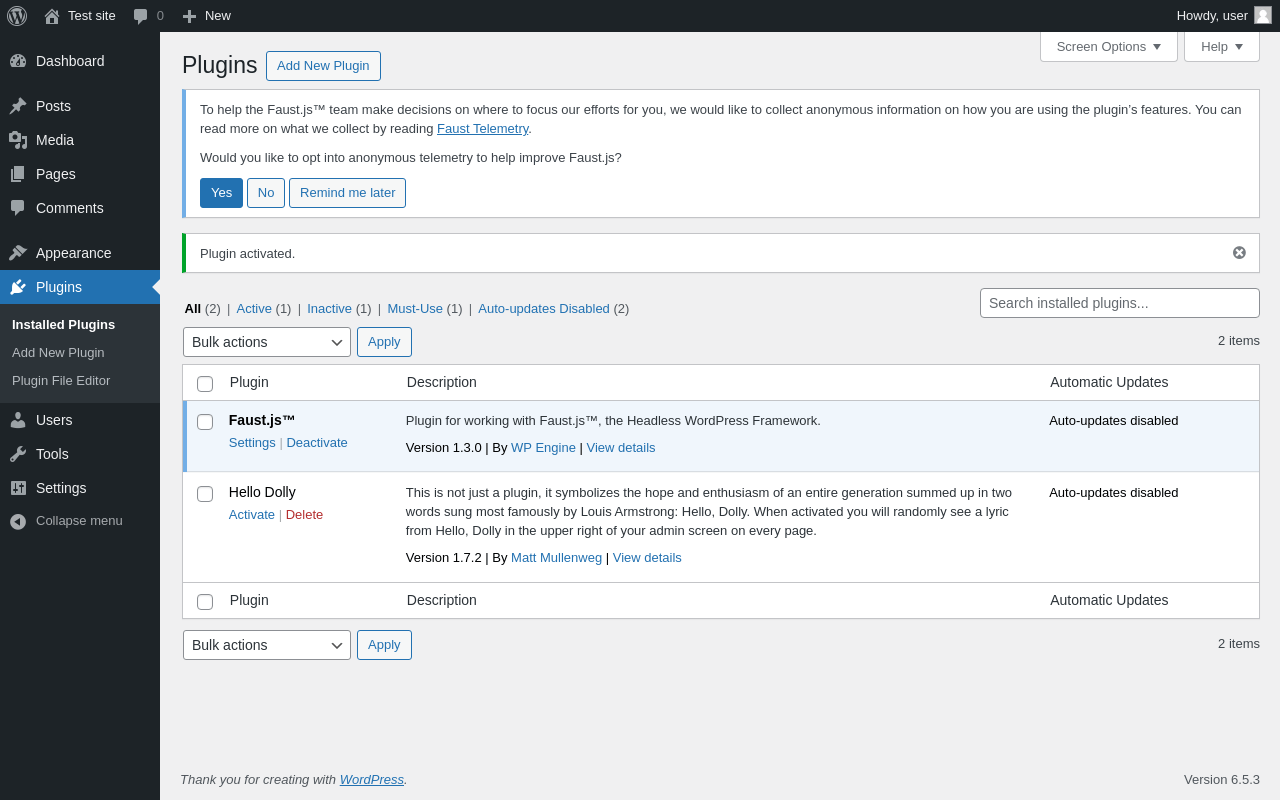Select the Faust.js™ plugin name text

[x=262, y=420]
